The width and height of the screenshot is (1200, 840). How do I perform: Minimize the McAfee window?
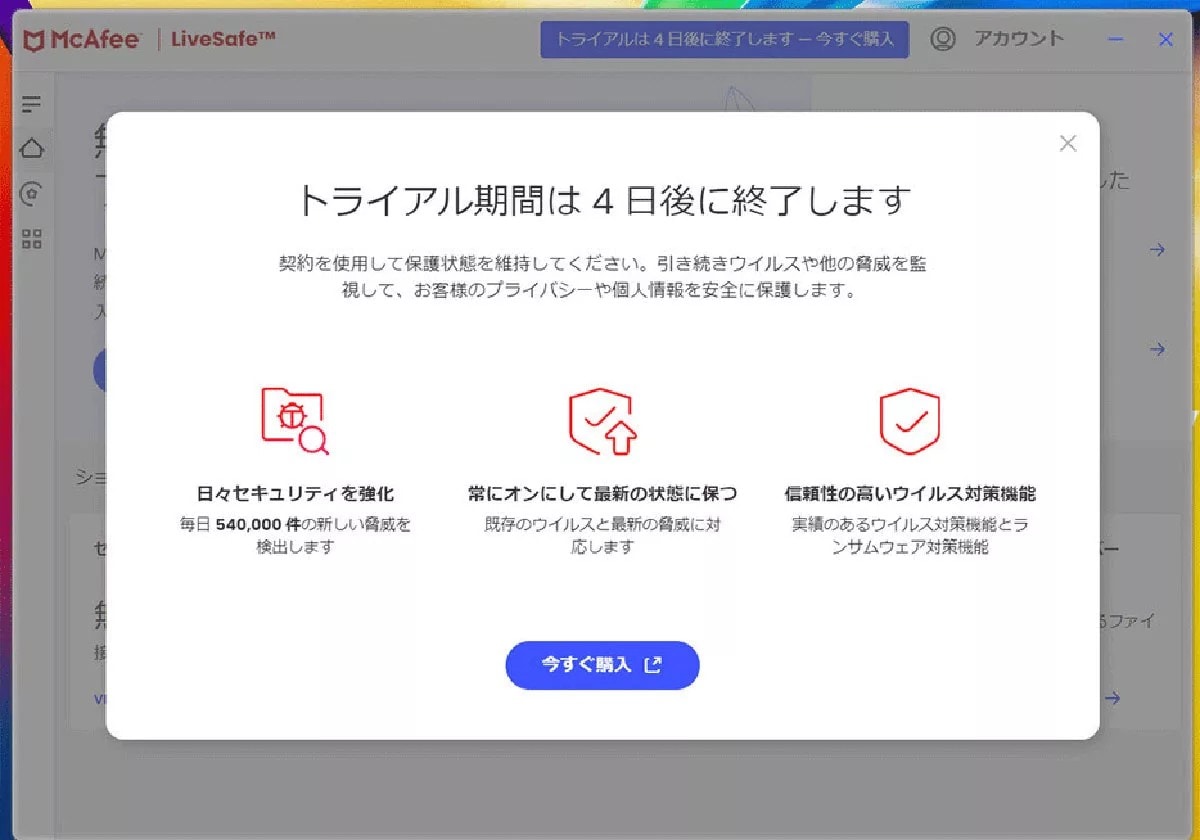click(1114, 38)
